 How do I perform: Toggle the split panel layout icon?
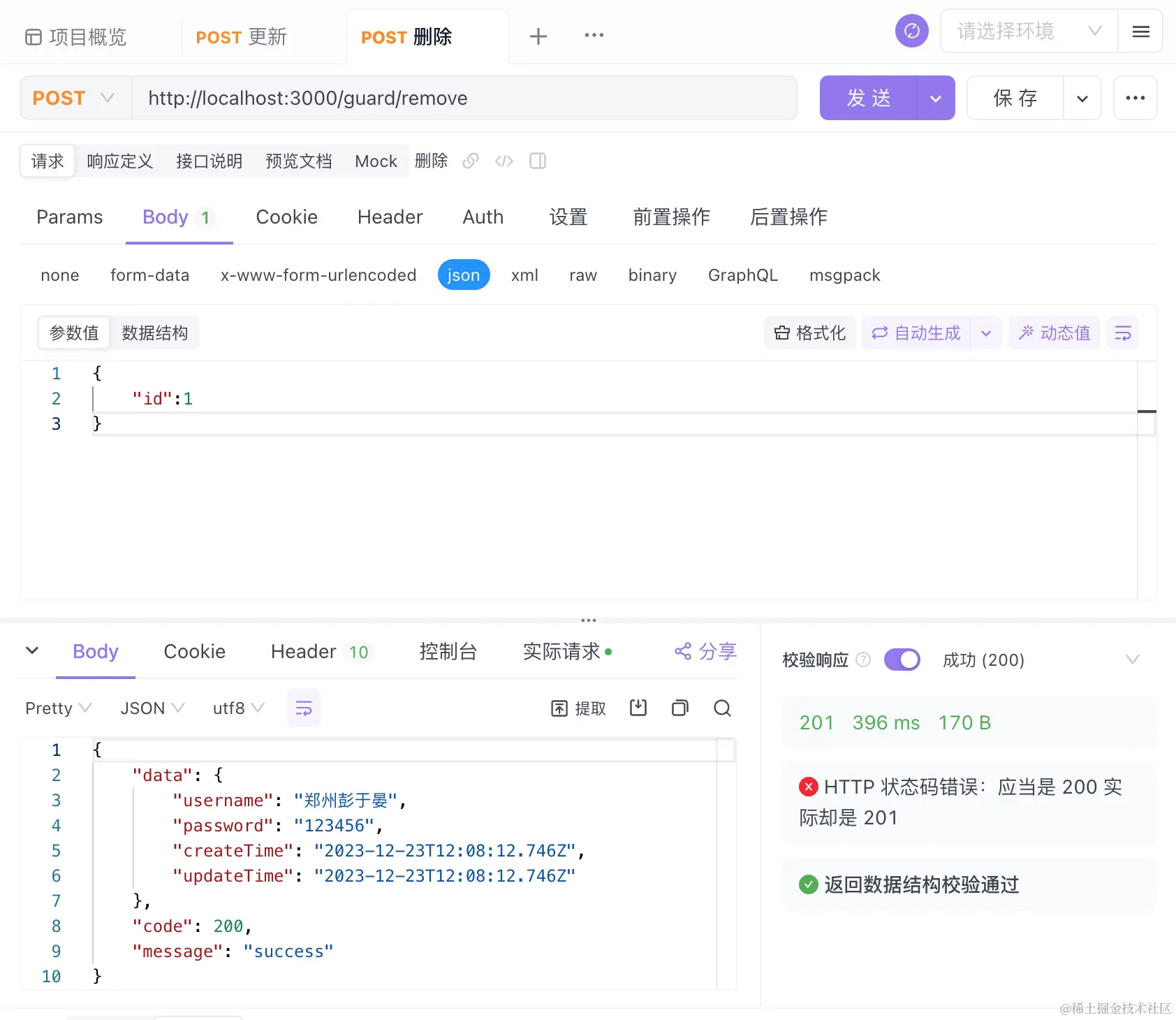click(538, 161)
